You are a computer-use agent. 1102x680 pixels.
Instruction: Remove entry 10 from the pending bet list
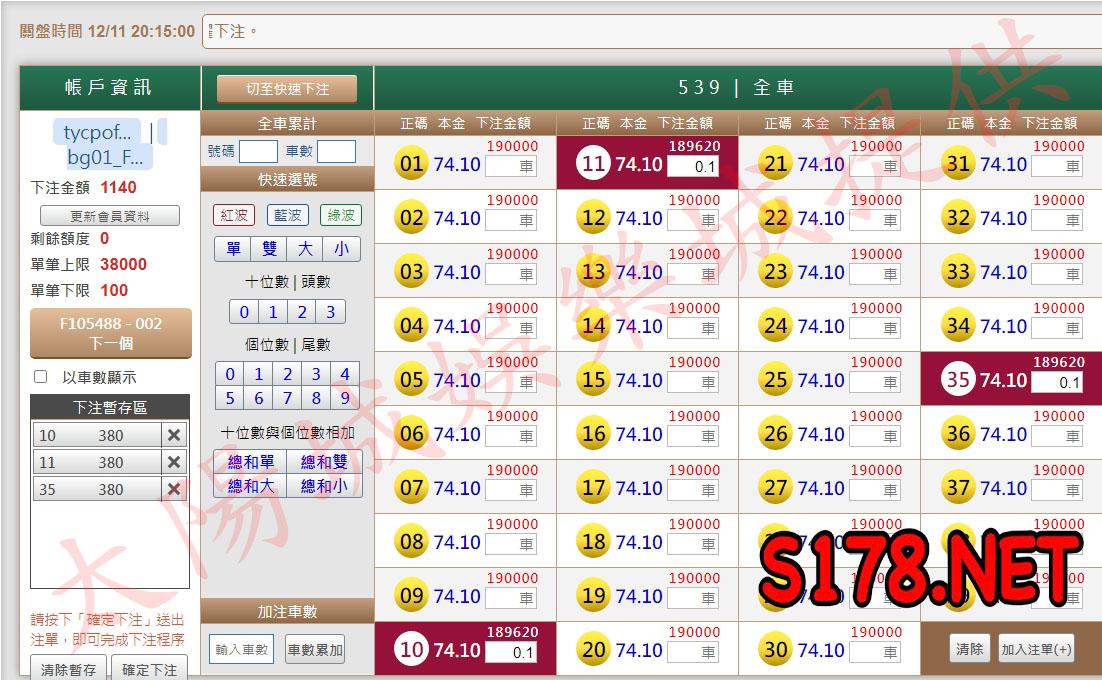pos(174,435)
